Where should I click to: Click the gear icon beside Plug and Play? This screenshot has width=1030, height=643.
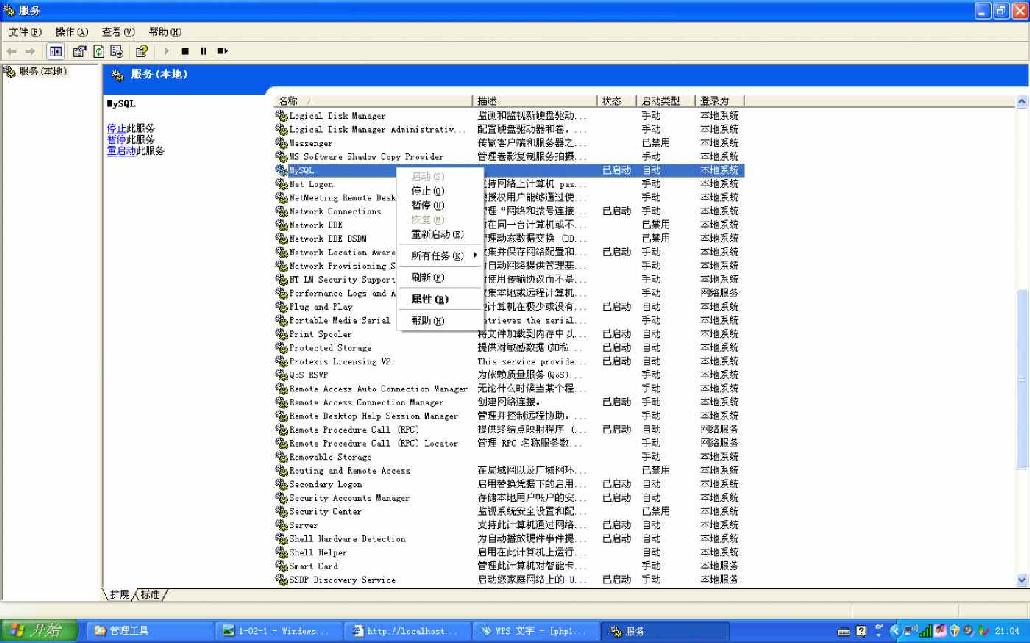(281, 307)
